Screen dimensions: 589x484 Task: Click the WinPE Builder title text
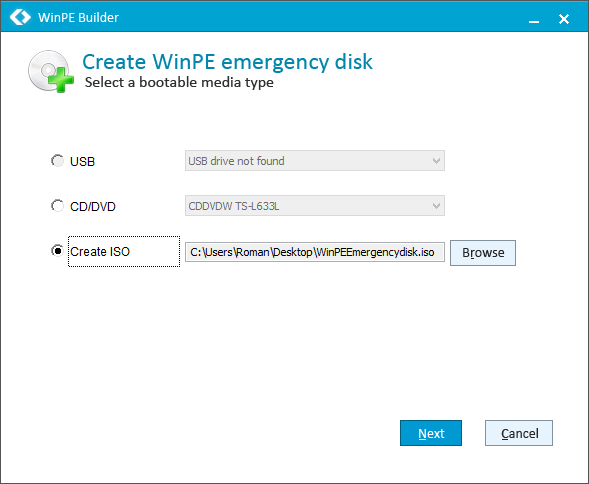[x=78, y=18]
